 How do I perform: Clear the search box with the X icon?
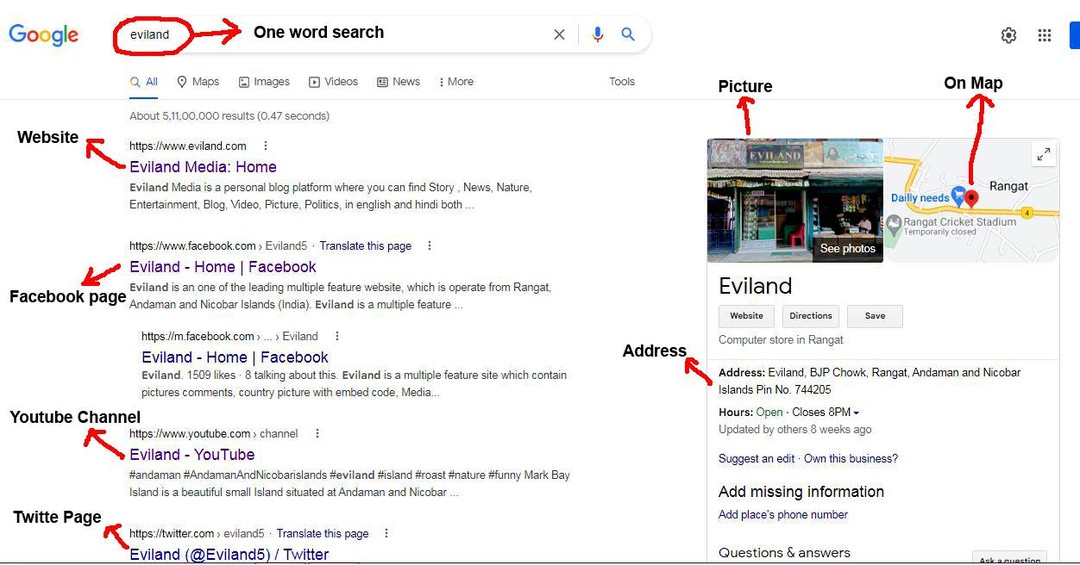pos(559,34)
